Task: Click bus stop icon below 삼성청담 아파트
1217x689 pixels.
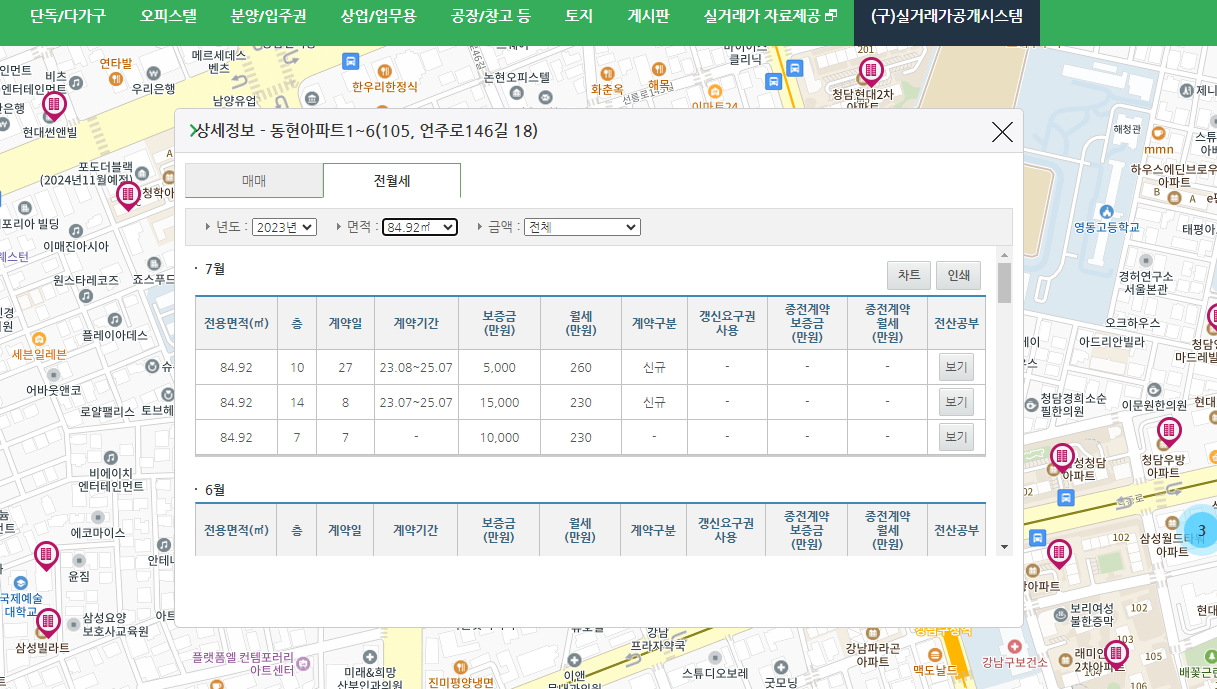Action: click(x=1066, y=497)
